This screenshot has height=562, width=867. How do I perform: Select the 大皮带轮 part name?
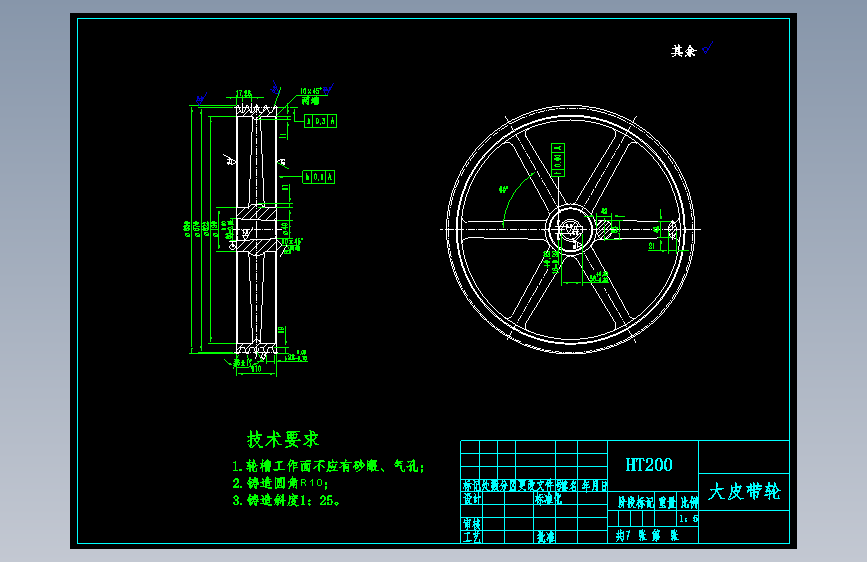coord(744,491)
